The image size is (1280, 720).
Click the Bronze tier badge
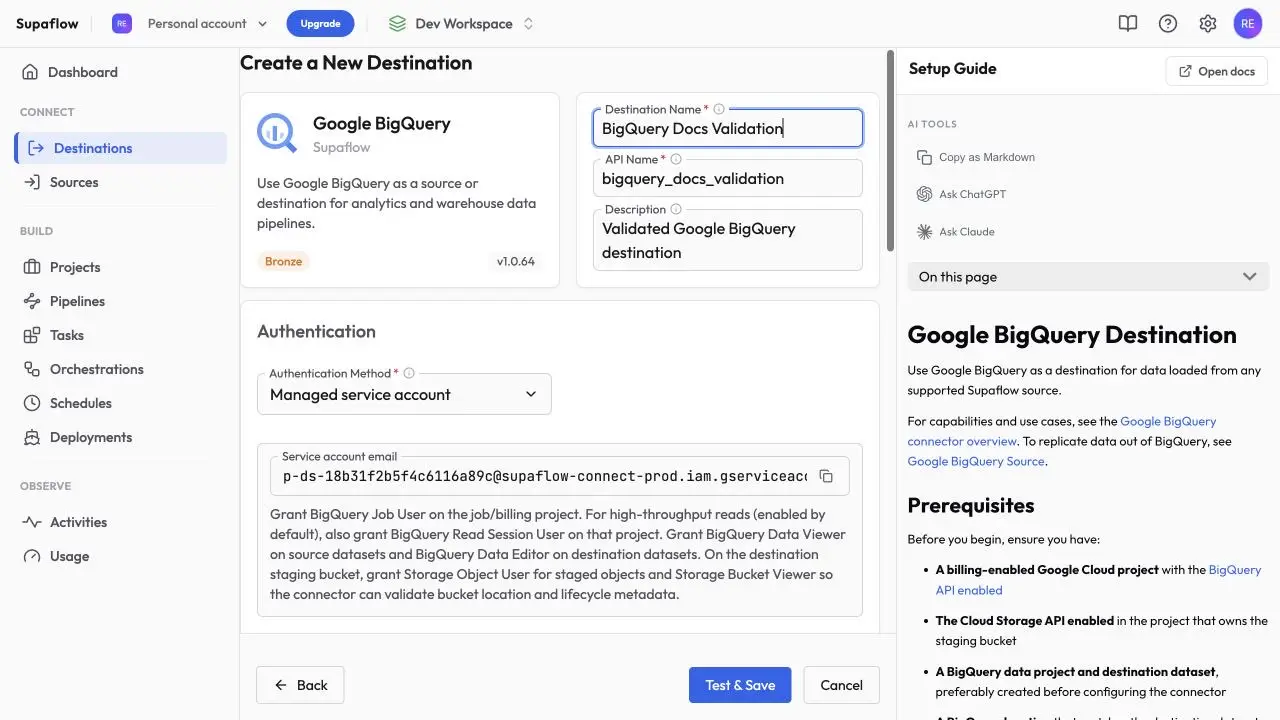[x=283, y=261]
